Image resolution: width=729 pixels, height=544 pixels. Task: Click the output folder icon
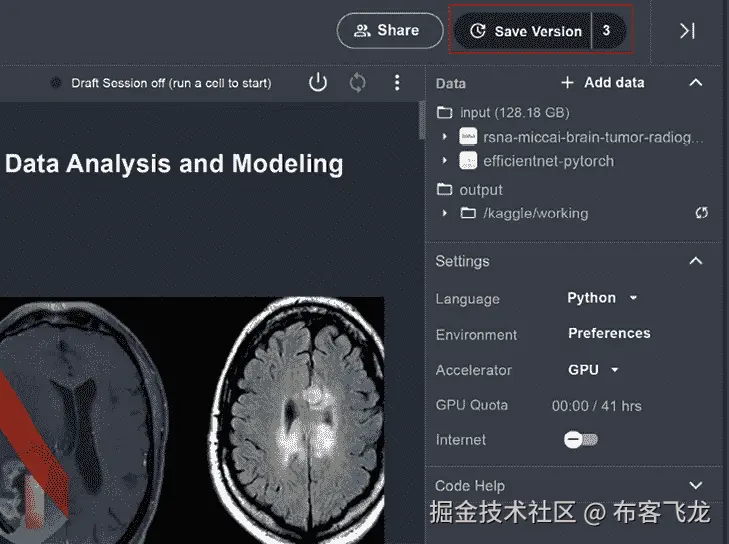[x=444, y=189]
